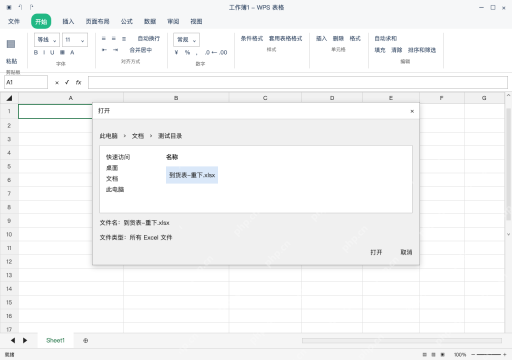Open the cell borders icon
The width and height of the screenshot is (512, 360).
click(62, 52)
